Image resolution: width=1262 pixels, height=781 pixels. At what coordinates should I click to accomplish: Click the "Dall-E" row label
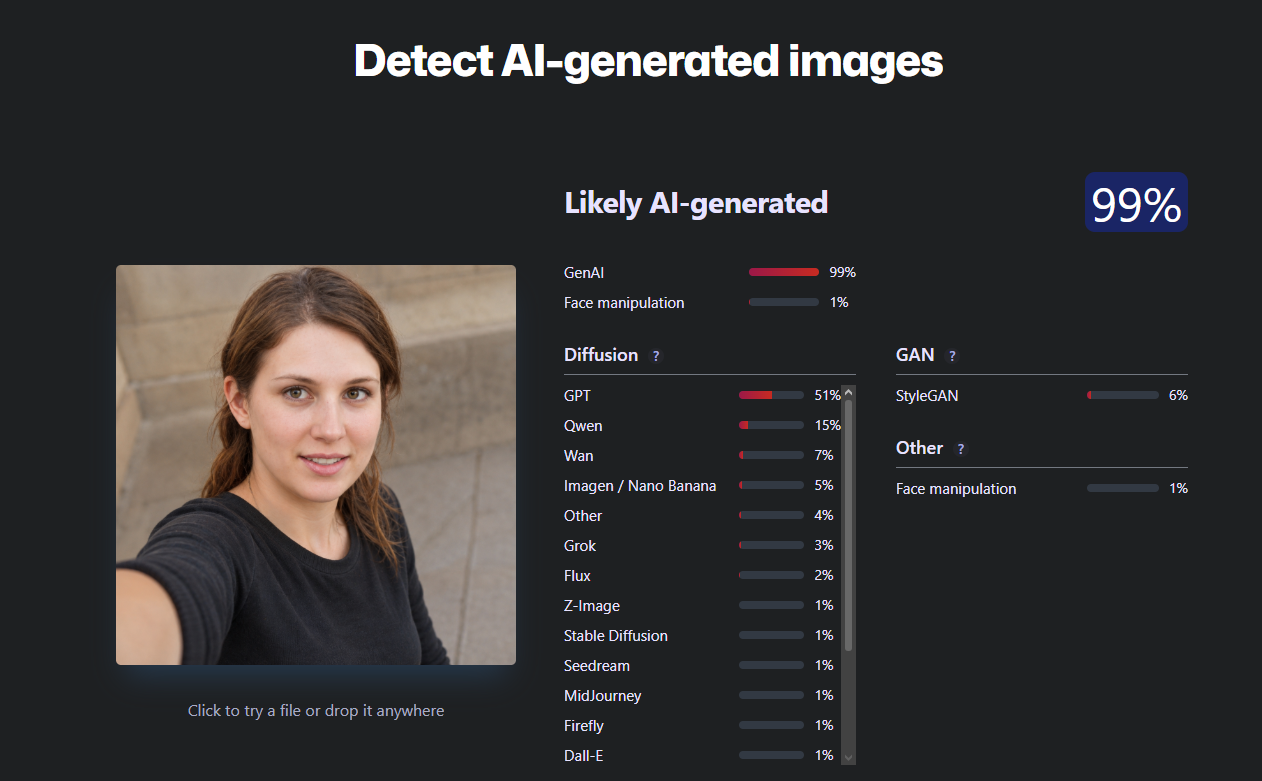pos(583,756)
